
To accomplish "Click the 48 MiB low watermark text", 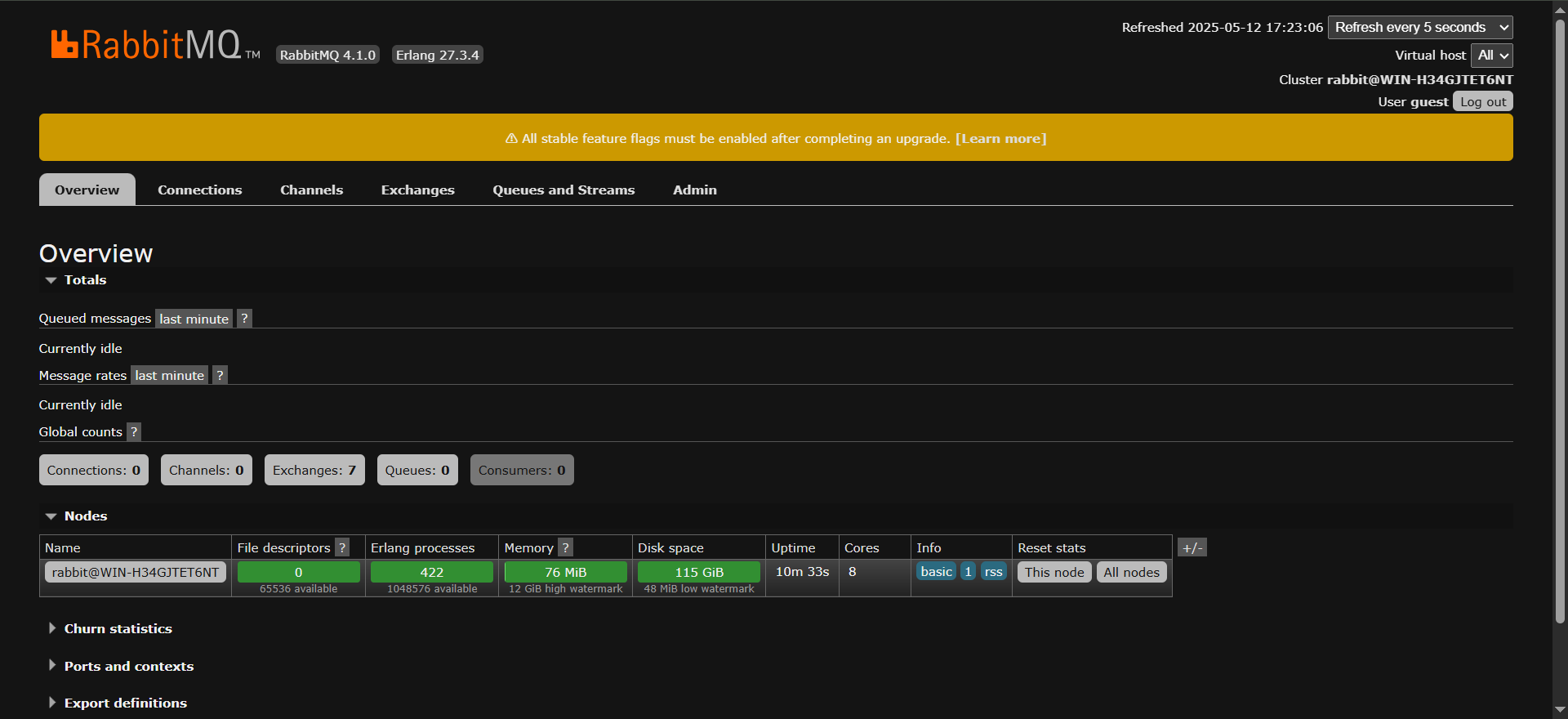I will point(699,588).
